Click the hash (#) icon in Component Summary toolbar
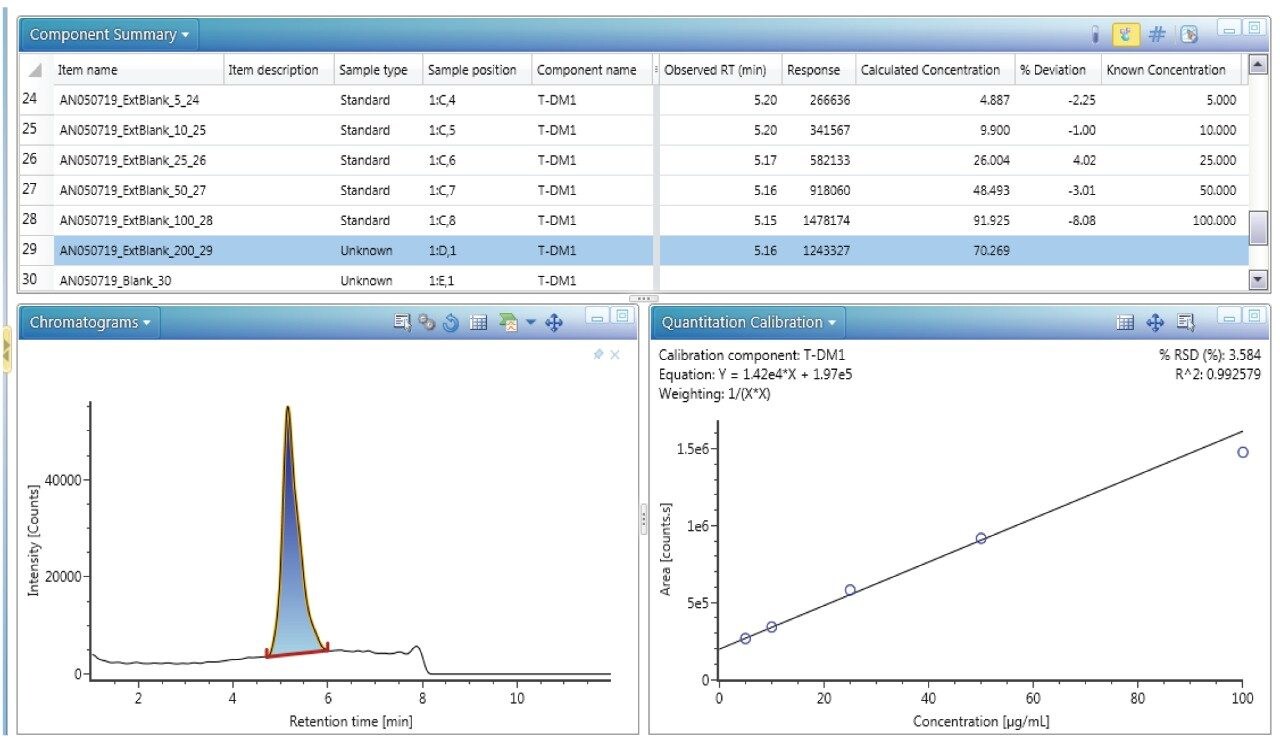Viewport: 1280px width, 744px height. (1157, 35)
